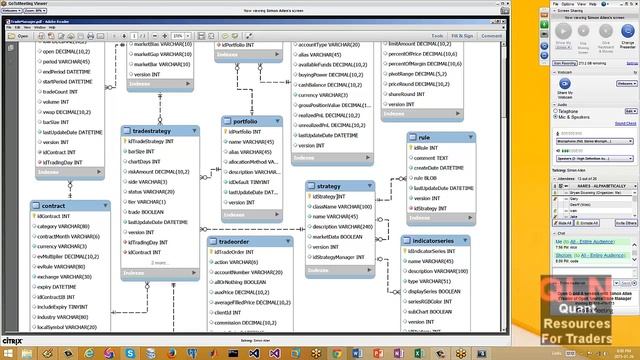Click the highlight text icon in Reader toolbar

pos(235,36)
